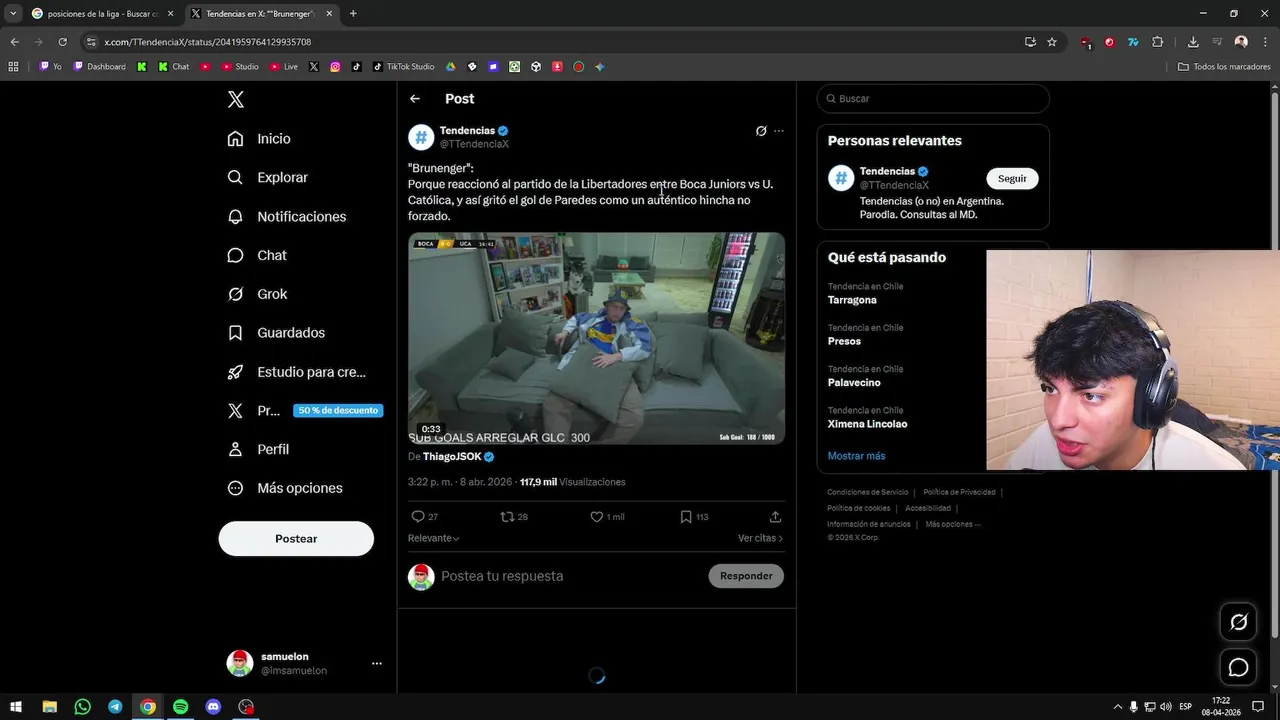Click the Buscar search box
Image resolution: width=1280 pixels, height=720 pixels.
tap(933, 99)
